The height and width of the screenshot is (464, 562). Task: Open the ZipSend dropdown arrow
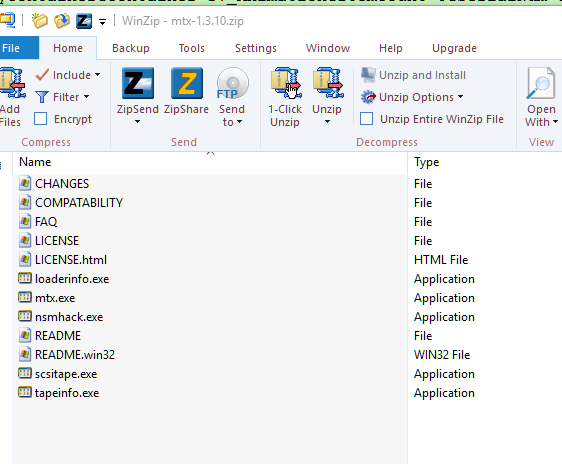click(x=137, y=122)
